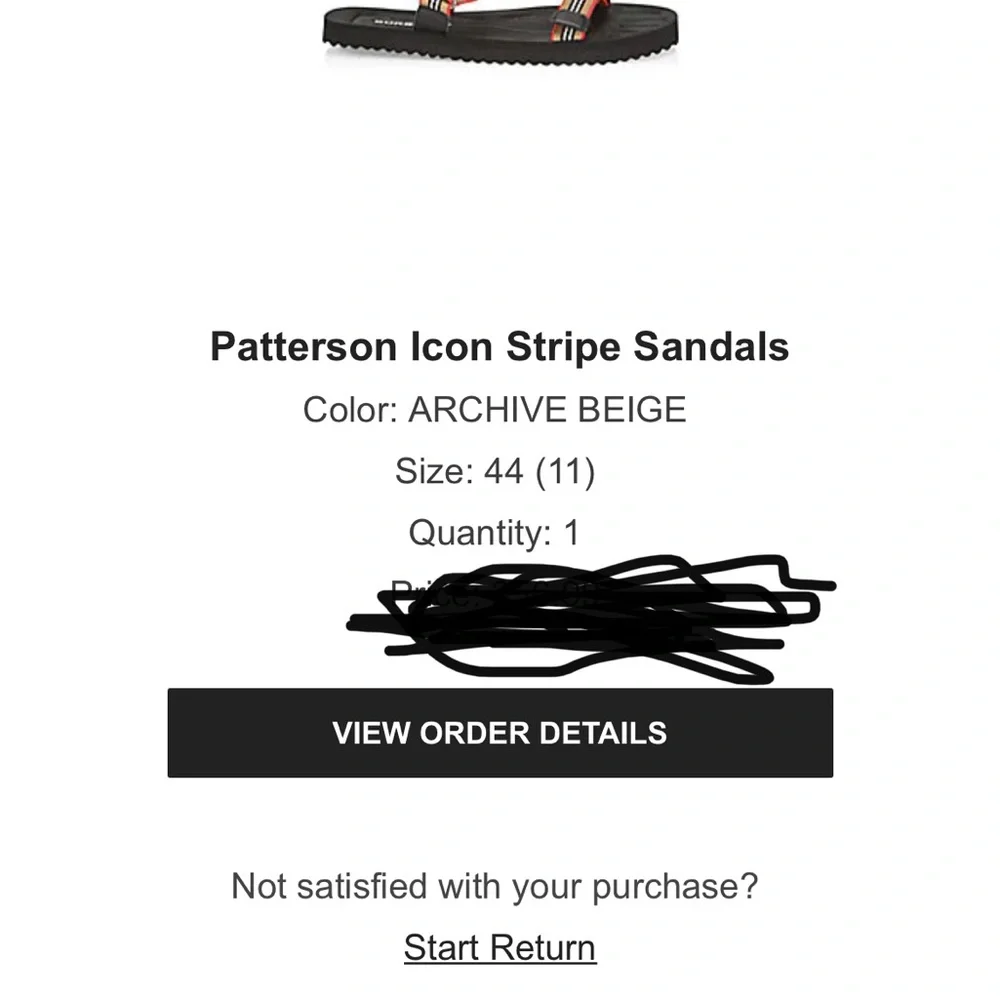Image resolution: width=1000 pixels, height=1000 pixels.
Task: Open order details via the dark banner button
Action: 500,732
